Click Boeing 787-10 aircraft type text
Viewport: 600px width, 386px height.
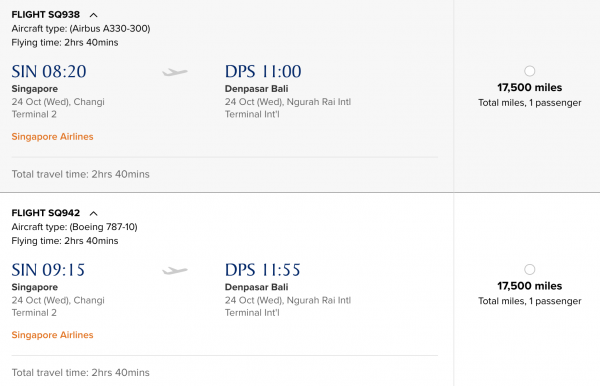tap(103, 227)
